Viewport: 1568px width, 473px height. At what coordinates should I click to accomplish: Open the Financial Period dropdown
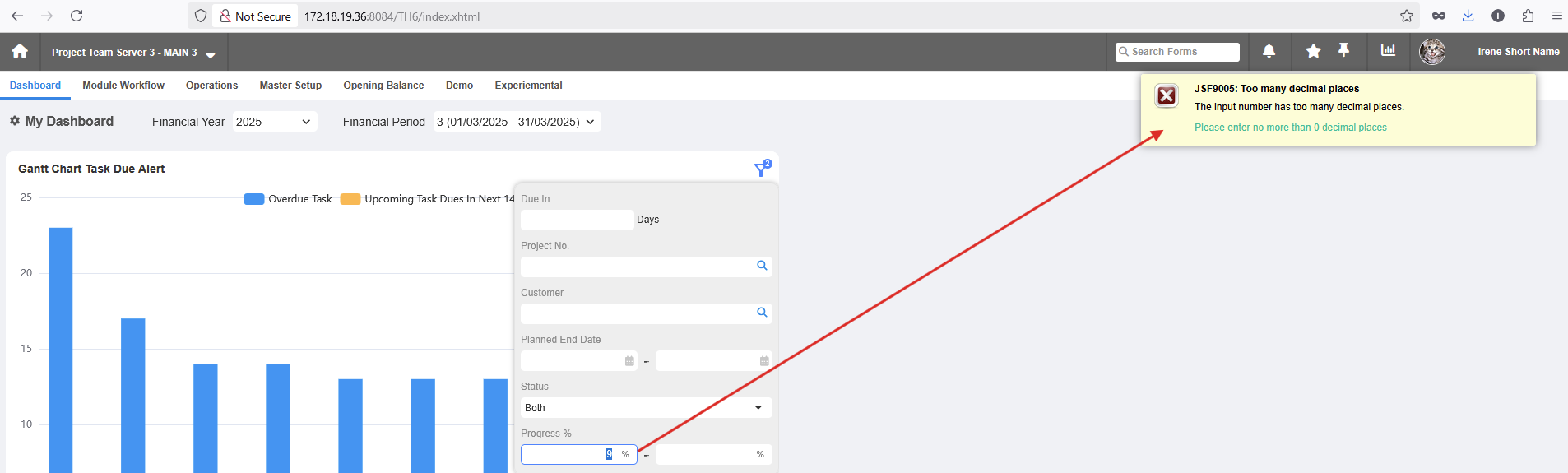pos(517,122)
